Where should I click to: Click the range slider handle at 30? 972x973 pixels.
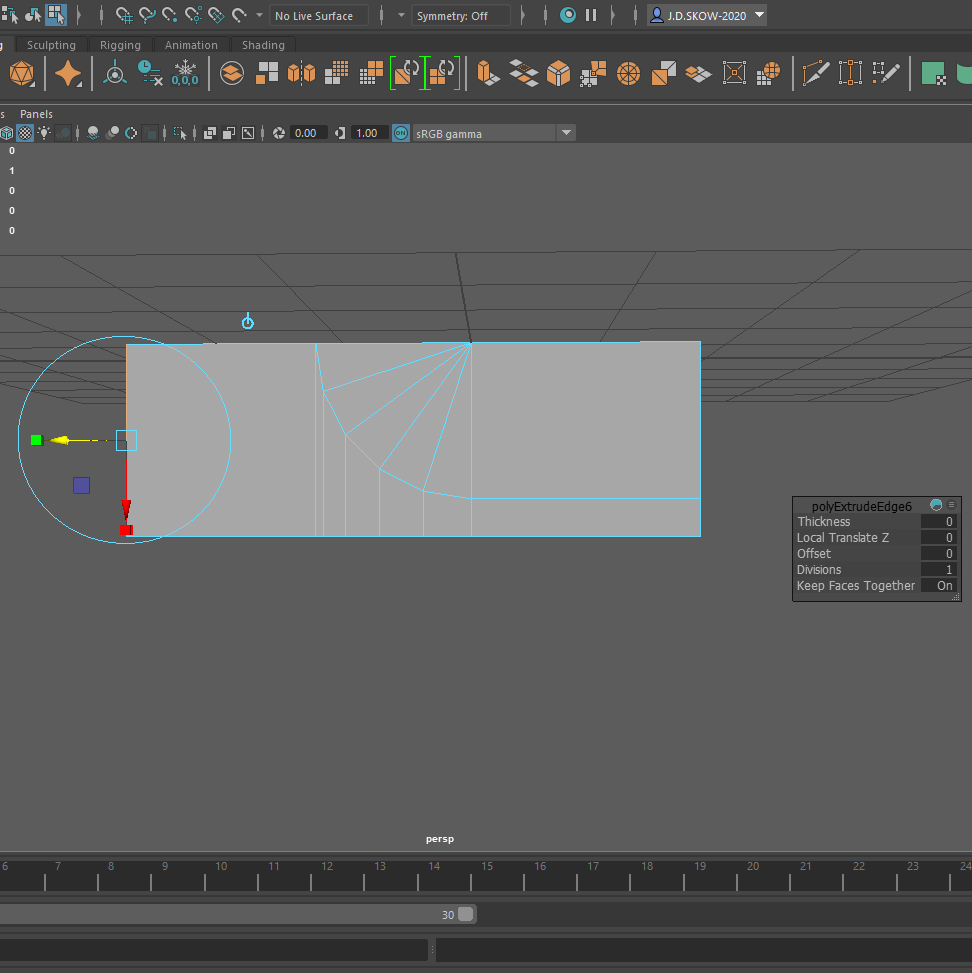[x=465, y=914]
